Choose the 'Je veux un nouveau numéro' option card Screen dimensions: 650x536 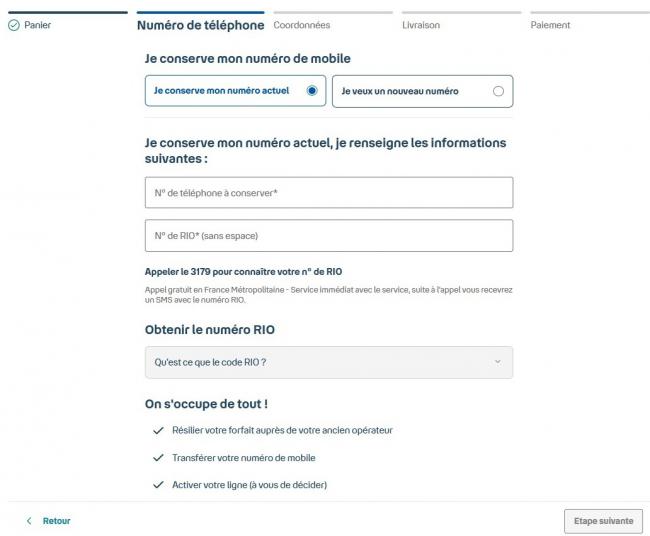click(422, 91)
